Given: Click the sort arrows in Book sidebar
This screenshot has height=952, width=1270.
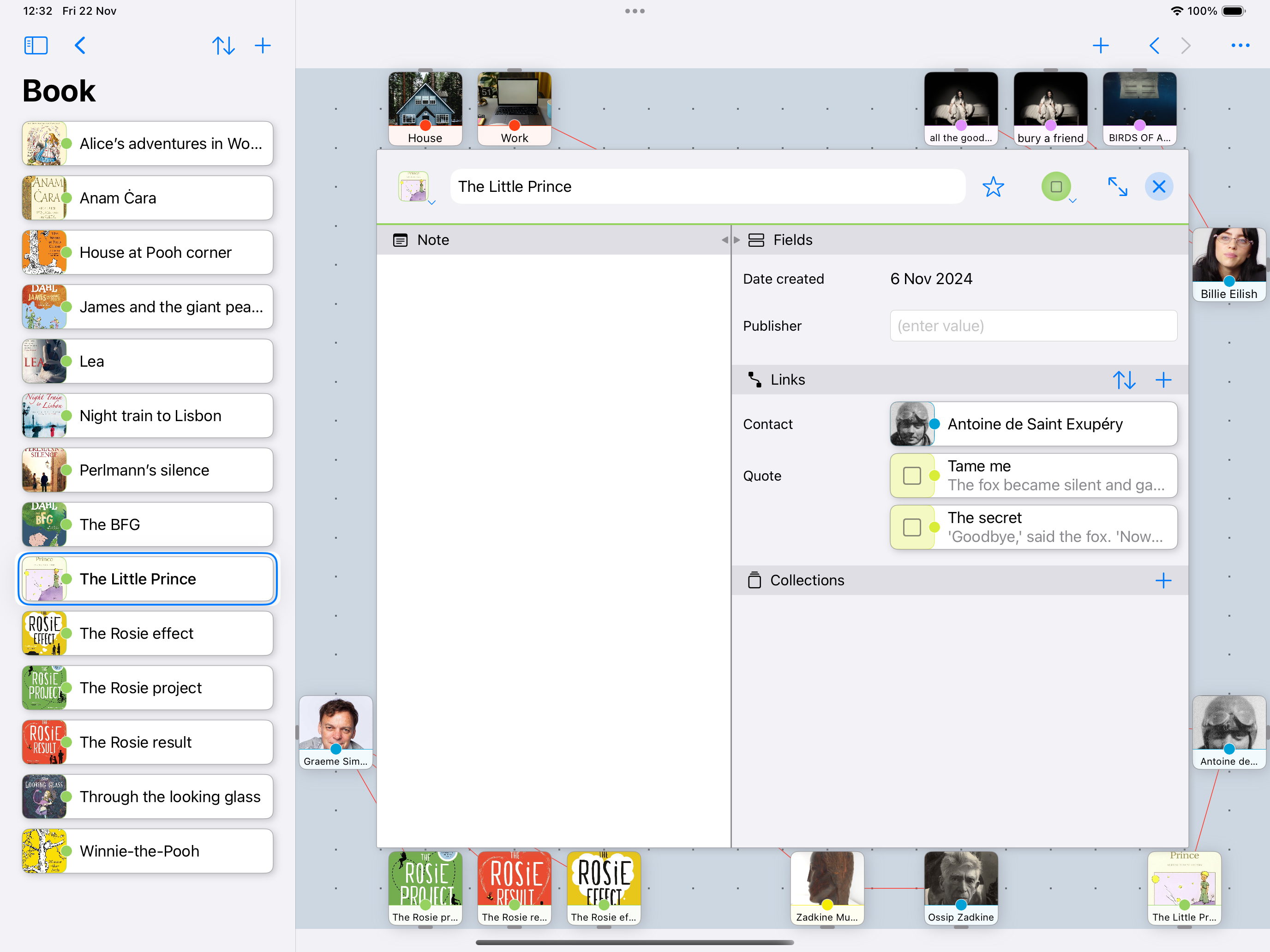Looking at the screenshot, I should [223, 45].
